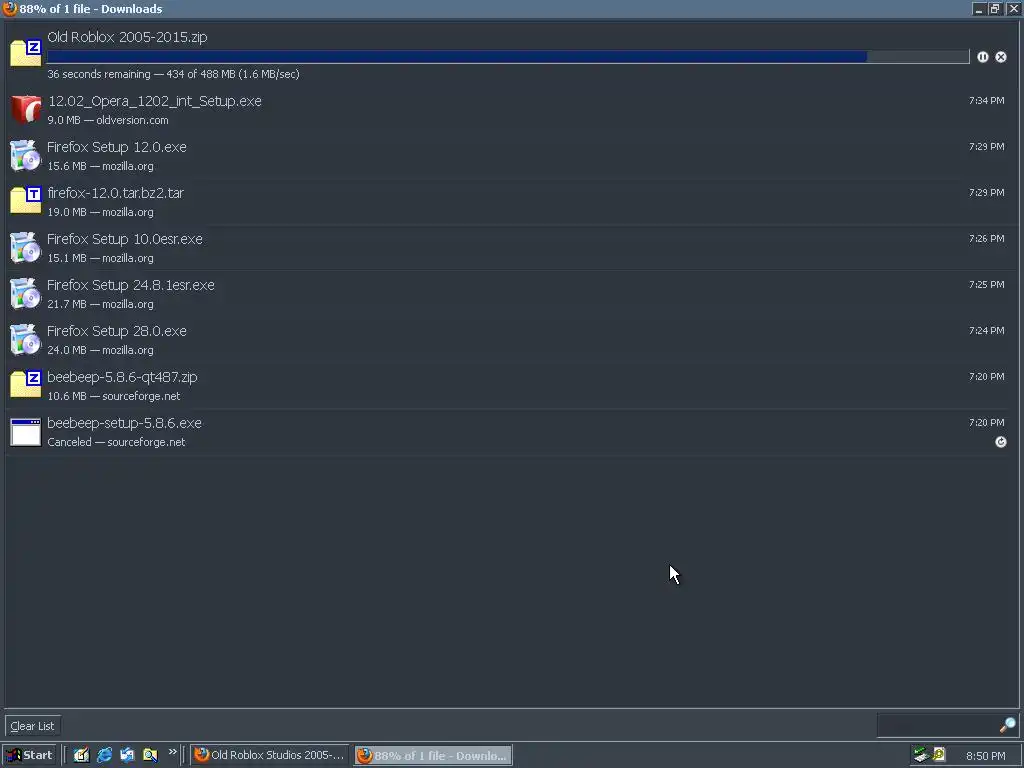Expand the Quick Launch overflow chevron
The image size is (1024, 768).
click(x=172, y=752)
